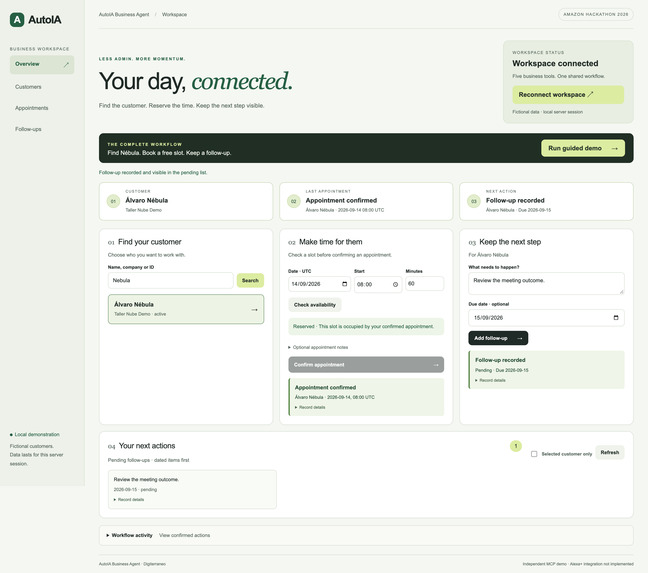Click the Due date field showing 15/09/2026

pos(546,318)
